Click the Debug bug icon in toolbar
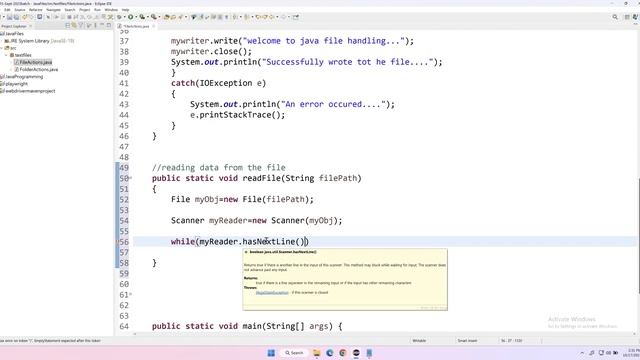 coord(120,17)
